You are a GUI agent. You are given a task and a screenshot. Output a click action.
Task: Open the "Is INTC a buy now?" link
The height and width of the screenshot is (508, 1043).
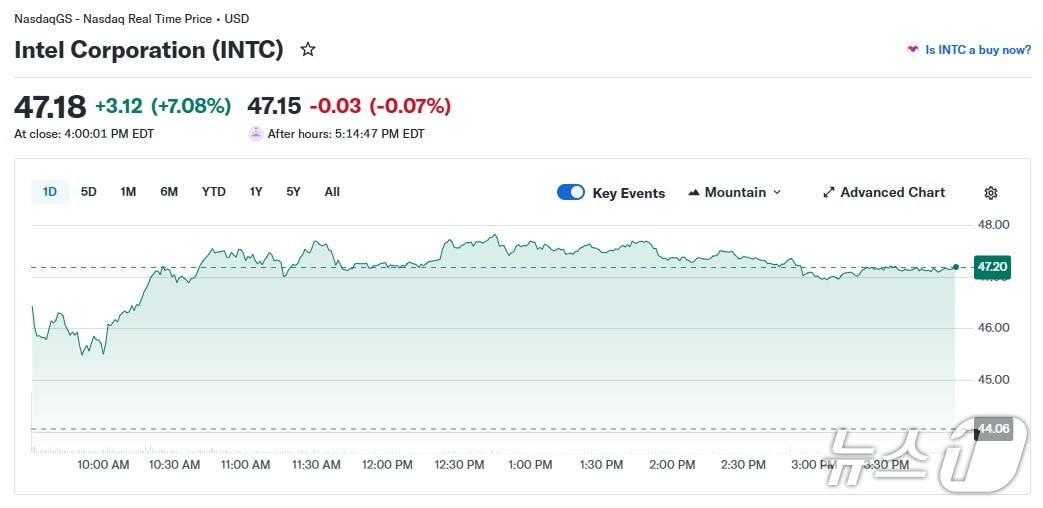coord(977,50)
